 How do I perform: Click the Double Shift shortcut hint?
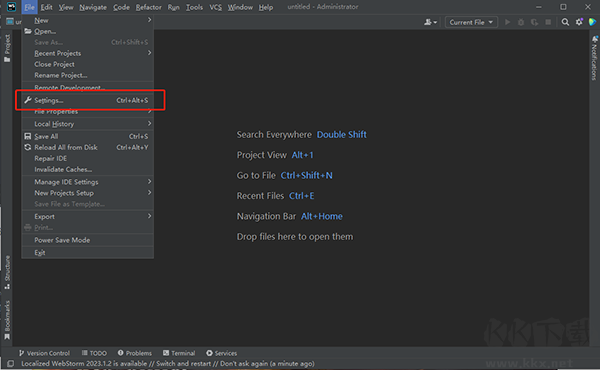341,135
